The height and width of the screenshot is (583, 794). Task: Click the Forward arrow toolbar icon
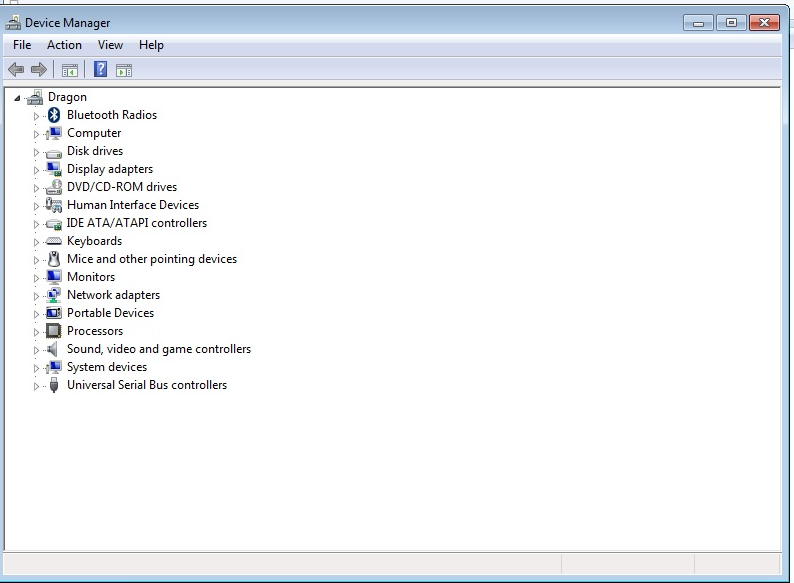pyautogui.click(x=38, y=69)
